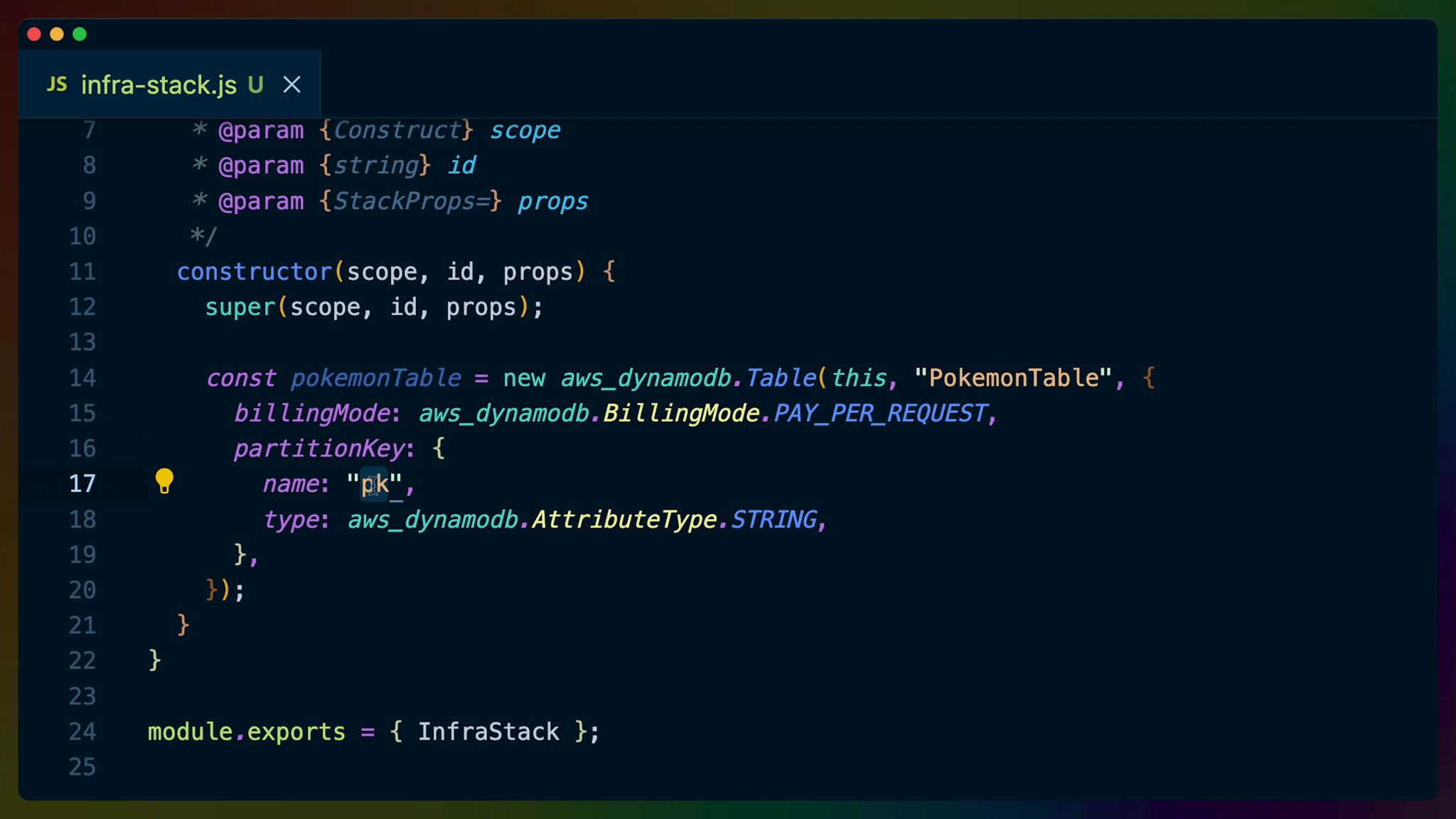1456x819 pixels.
Task: Click the green maximize window button
Action: click(x=80, y=34)
